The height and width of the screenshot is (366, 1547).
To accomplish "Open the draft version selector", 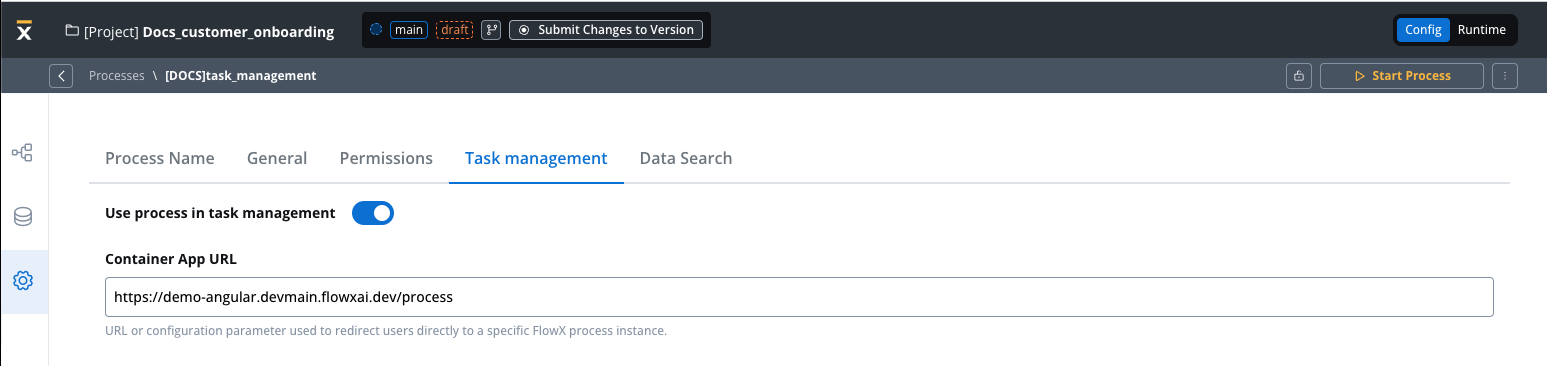I will click(455, 30).
